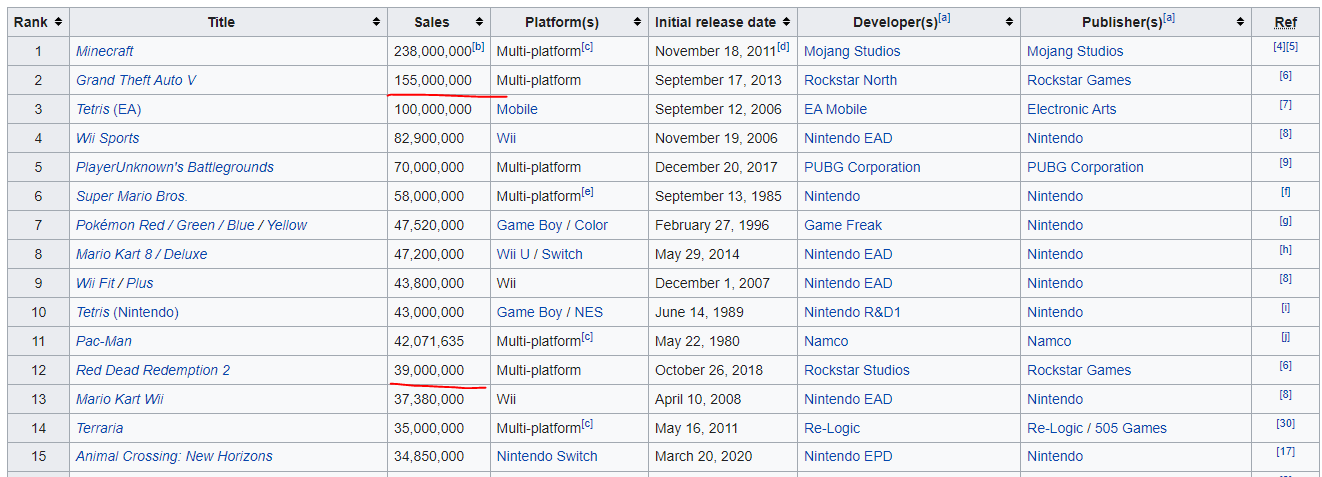Open Nintendo Switch platform link
This screenshot has height=477, width=1322.
pos(547,456)
